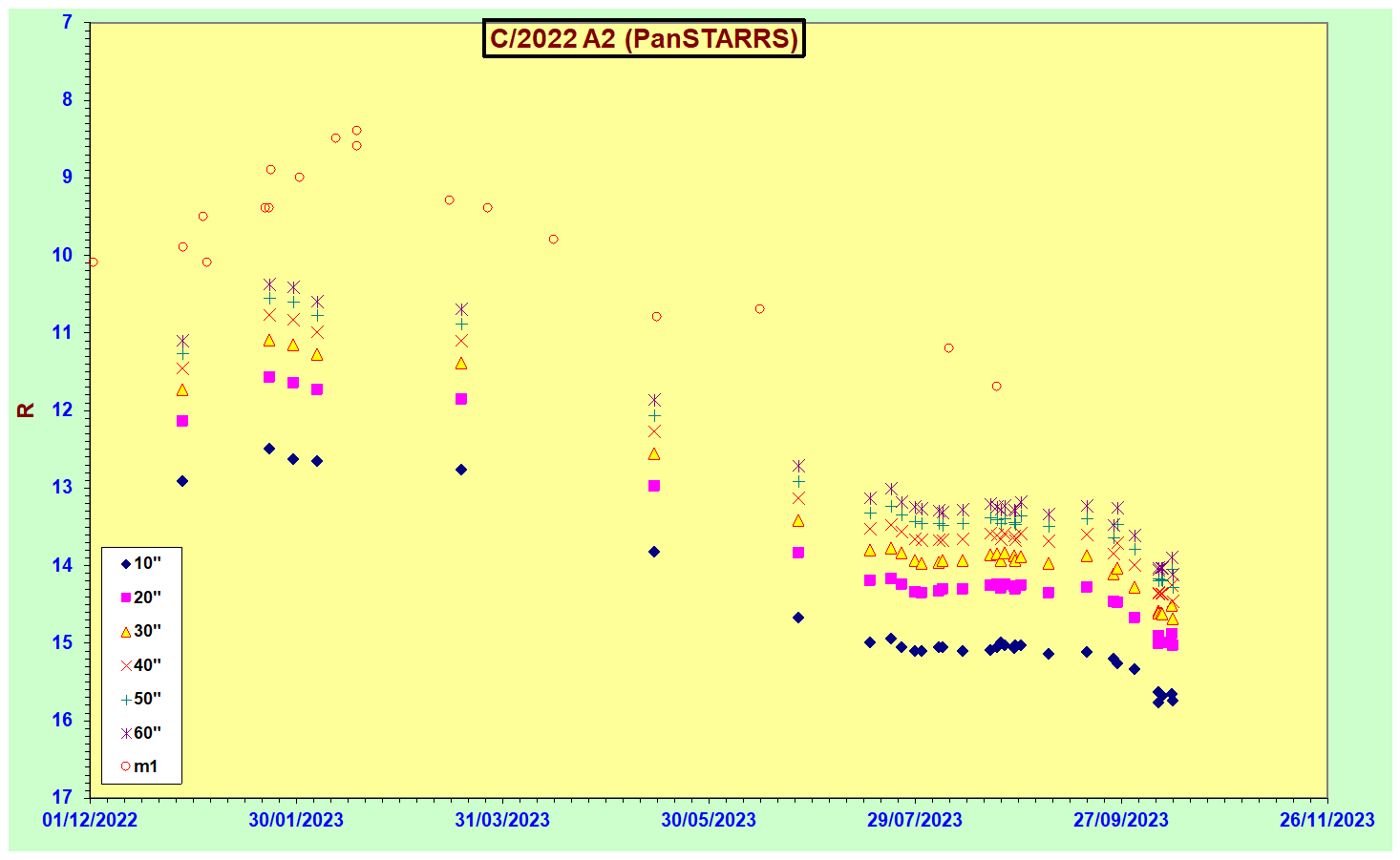
Task: Click x-axis date 30/05/2023
Action: [x=709, y=820]
